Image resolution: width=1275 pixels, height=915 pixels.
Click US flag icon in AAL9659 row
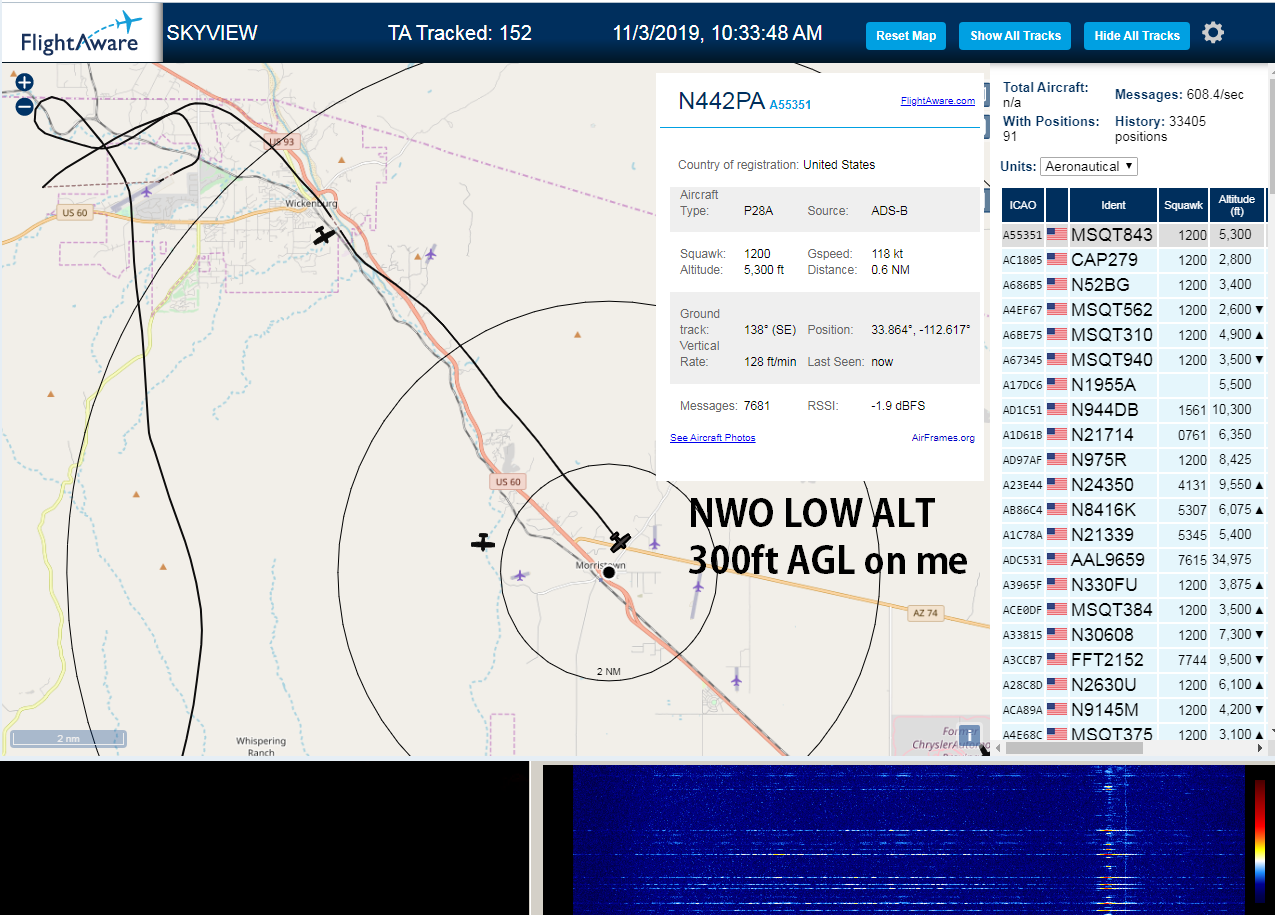[1057, 560]
